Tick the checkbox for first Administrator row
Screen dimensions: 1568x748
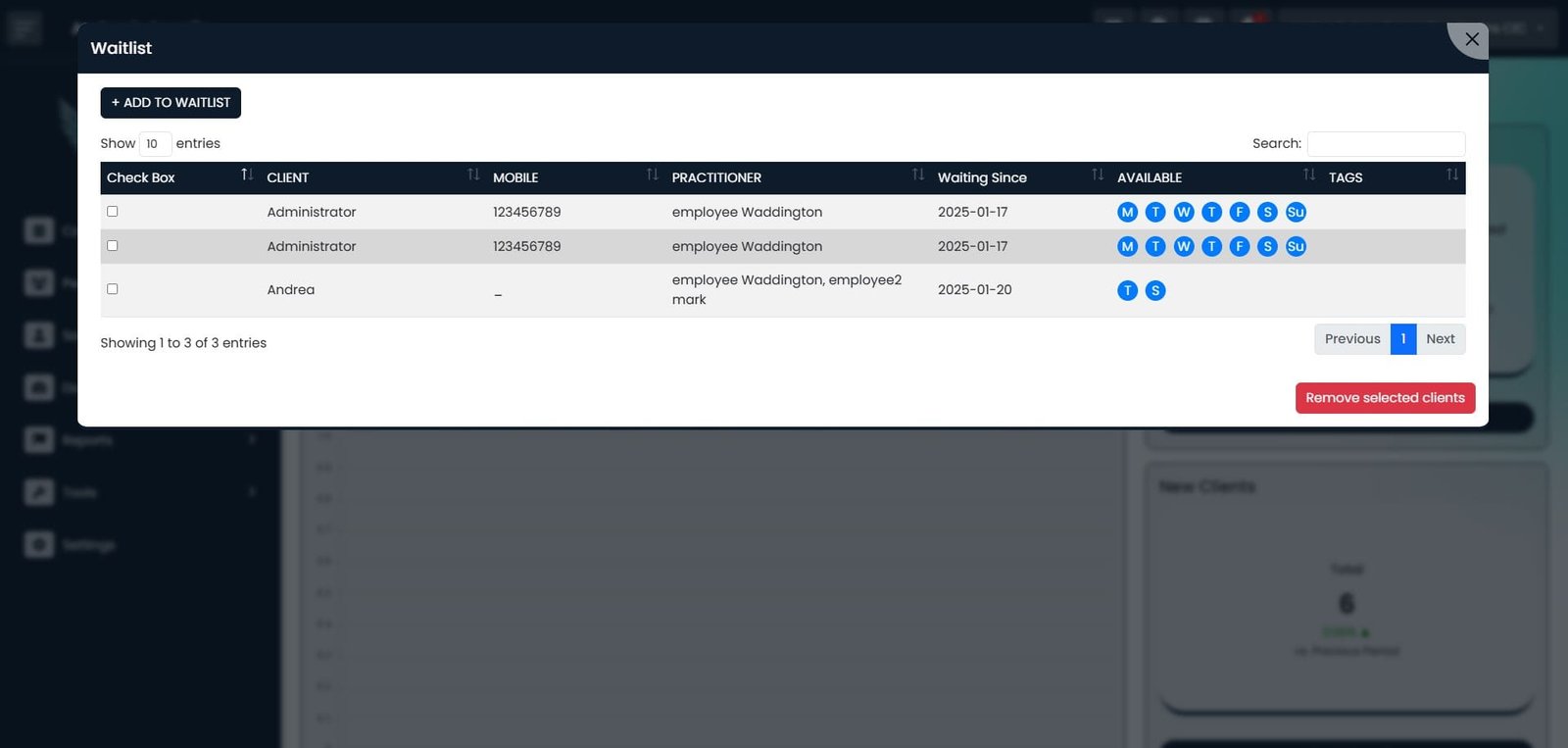[x=113, y=211]
